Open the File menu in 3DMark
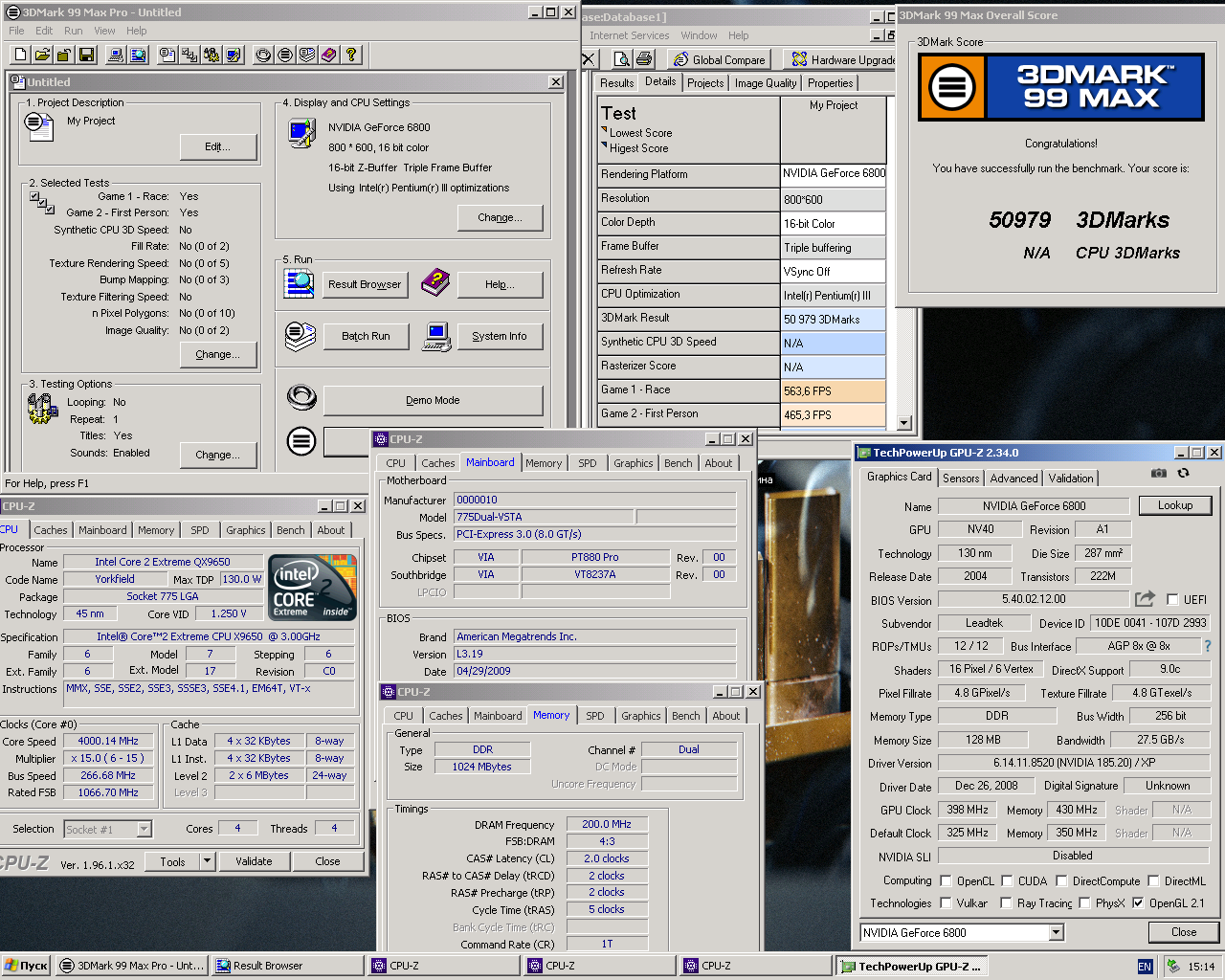 click(x=16, y=31)
